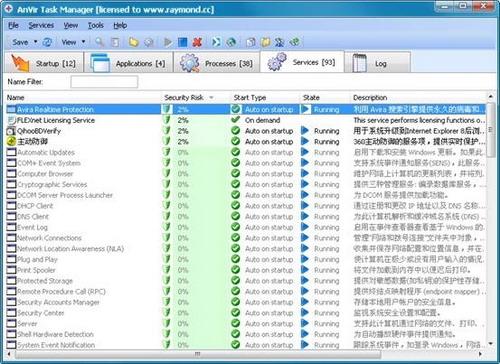Switch to the Log tab
Viewport: 500px width, 364px height.
(x=377, y=63)
